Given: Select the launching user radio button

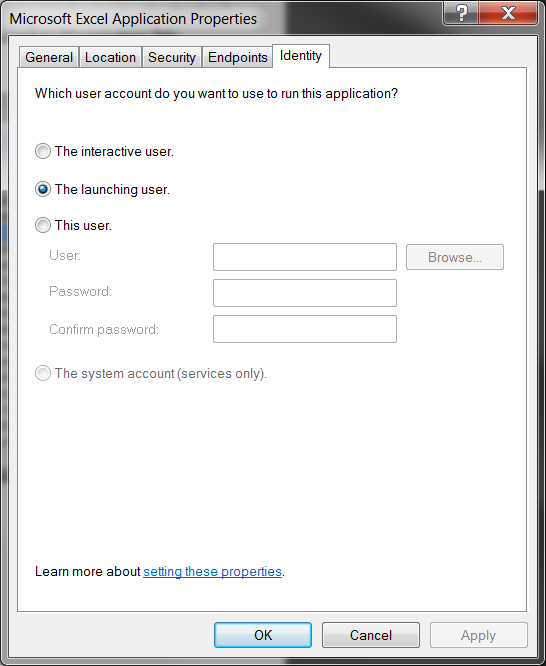Looking at the screenshot, I should click(43, 189).
